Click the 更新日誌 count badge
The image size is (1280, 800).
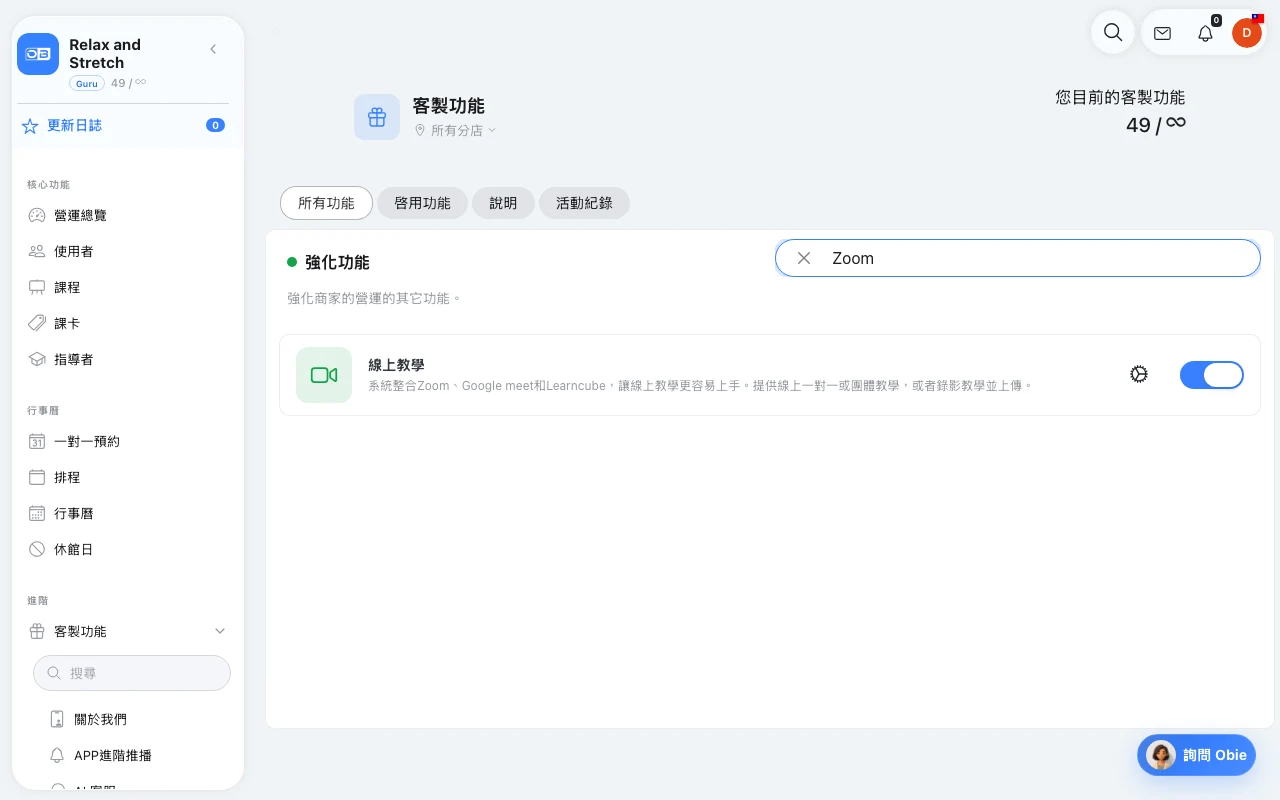coord(215,125)
